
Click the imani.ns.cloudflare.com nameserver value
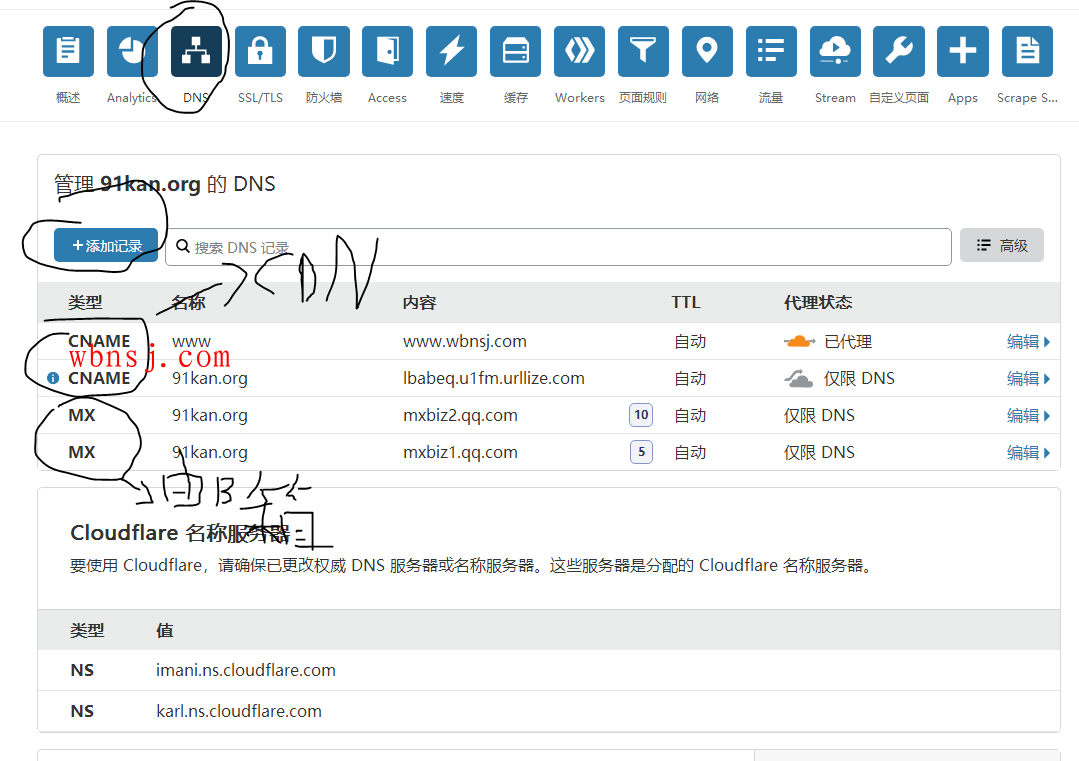(246, 670)
